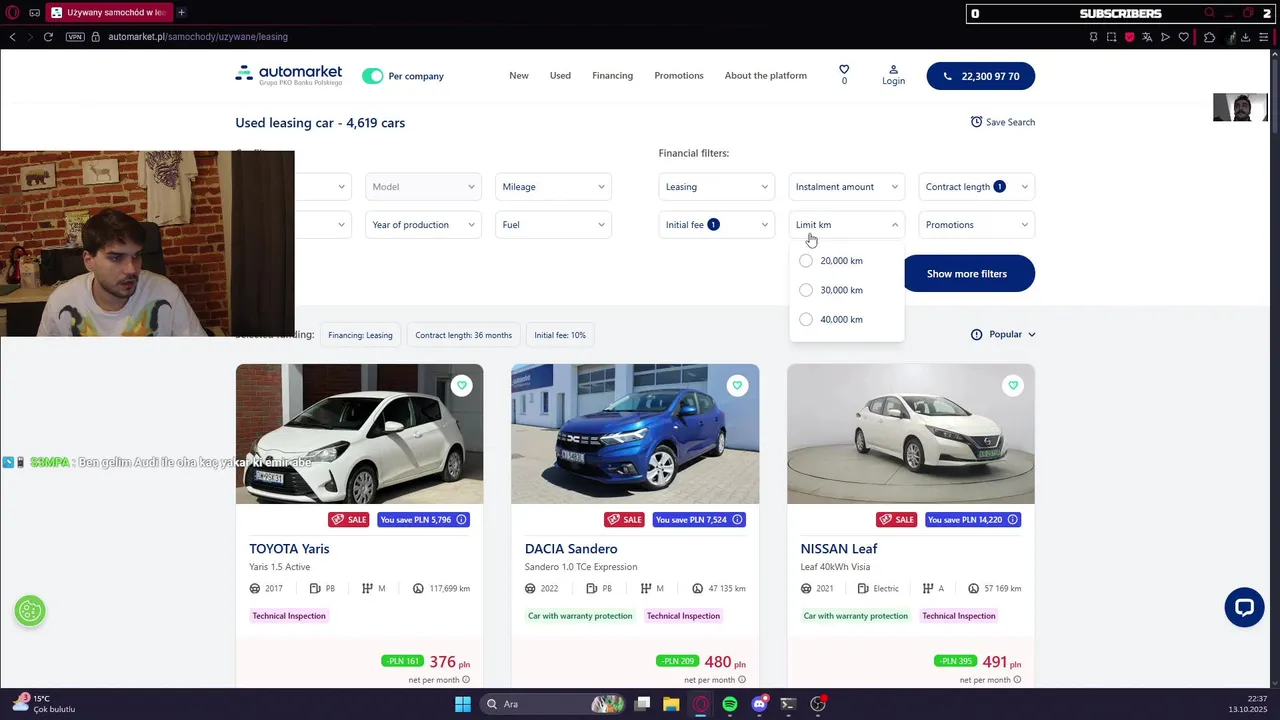Screen dimensions: 1280x720
Task: Open About the platform menu
Action: pos(765,76)
